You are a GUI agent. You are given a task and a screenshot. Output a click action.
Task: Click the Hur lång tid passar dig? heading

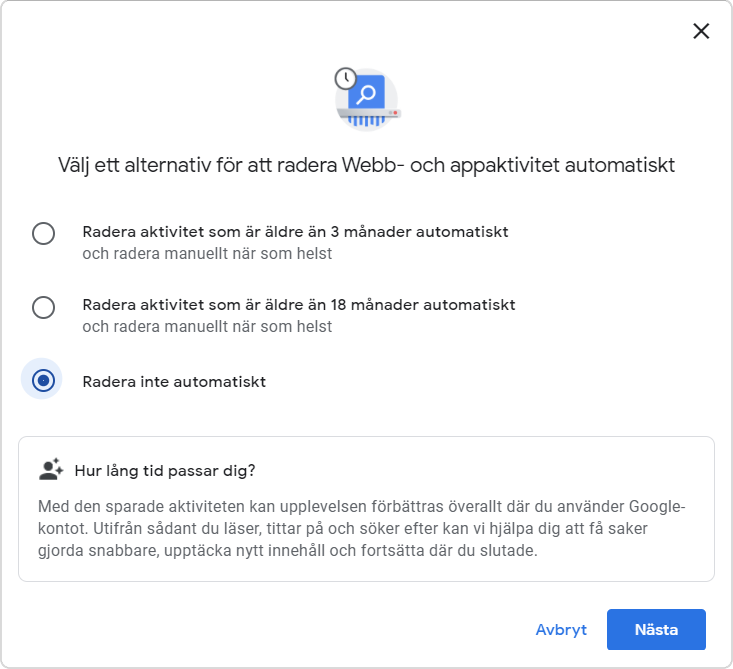pyautogui.click(x=165, y=470)
